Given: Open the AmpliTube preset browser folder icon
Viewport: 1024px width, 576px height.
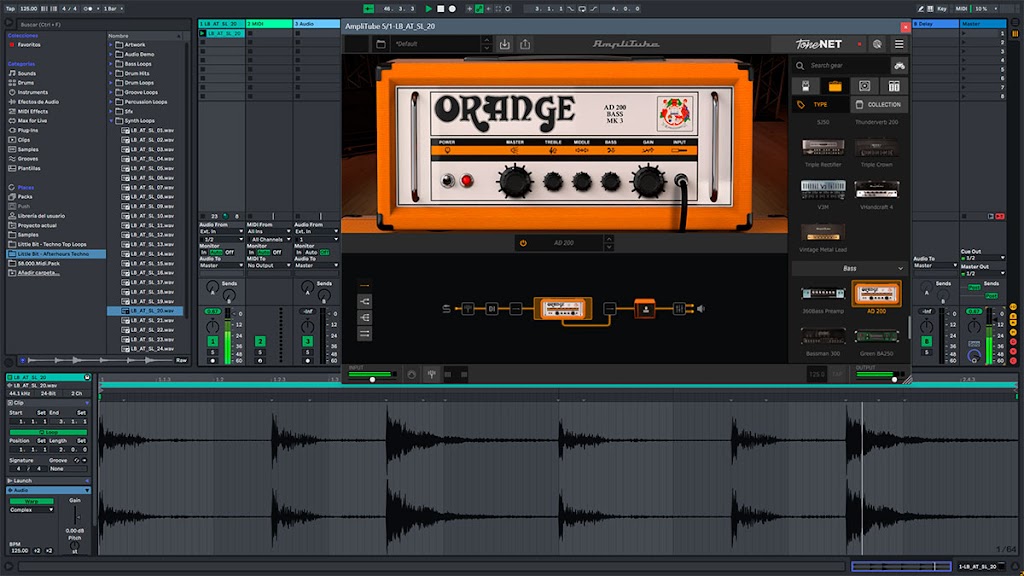Looking at the screenshot, I should point(381,44).
